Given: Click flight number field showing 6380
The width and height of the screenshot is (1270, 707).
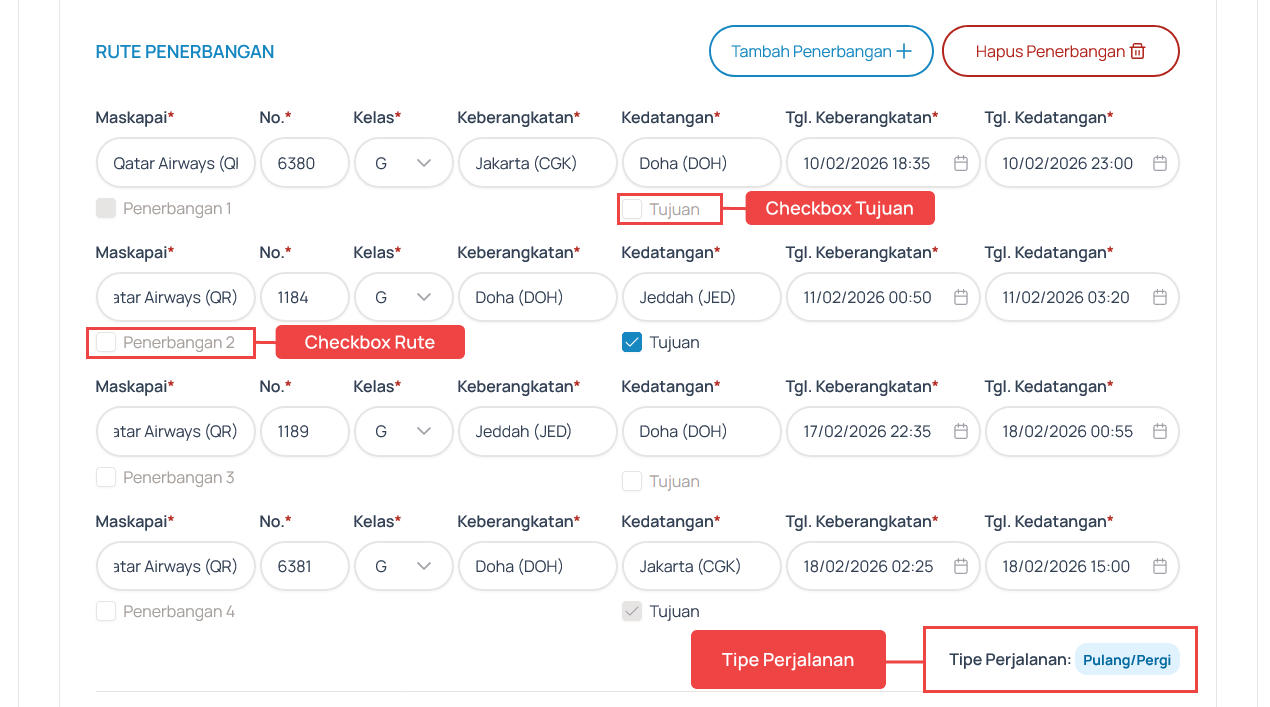Looking at the screenshot, I should pyautogui.click(x=304, y=162).
